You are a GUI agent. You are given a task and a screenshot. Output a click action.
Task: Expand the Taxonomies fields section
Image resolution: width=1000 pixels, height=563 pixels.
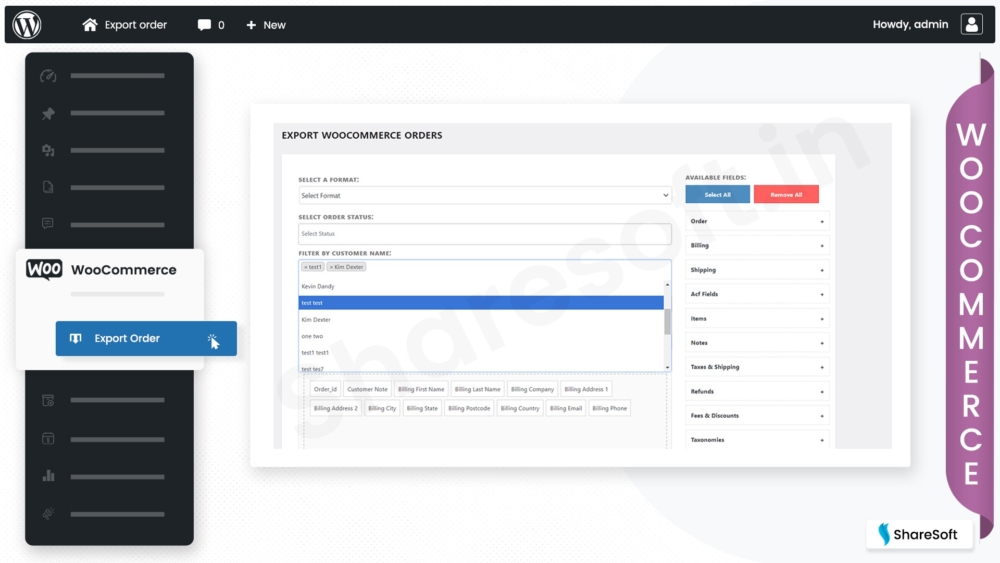[757, 439]
